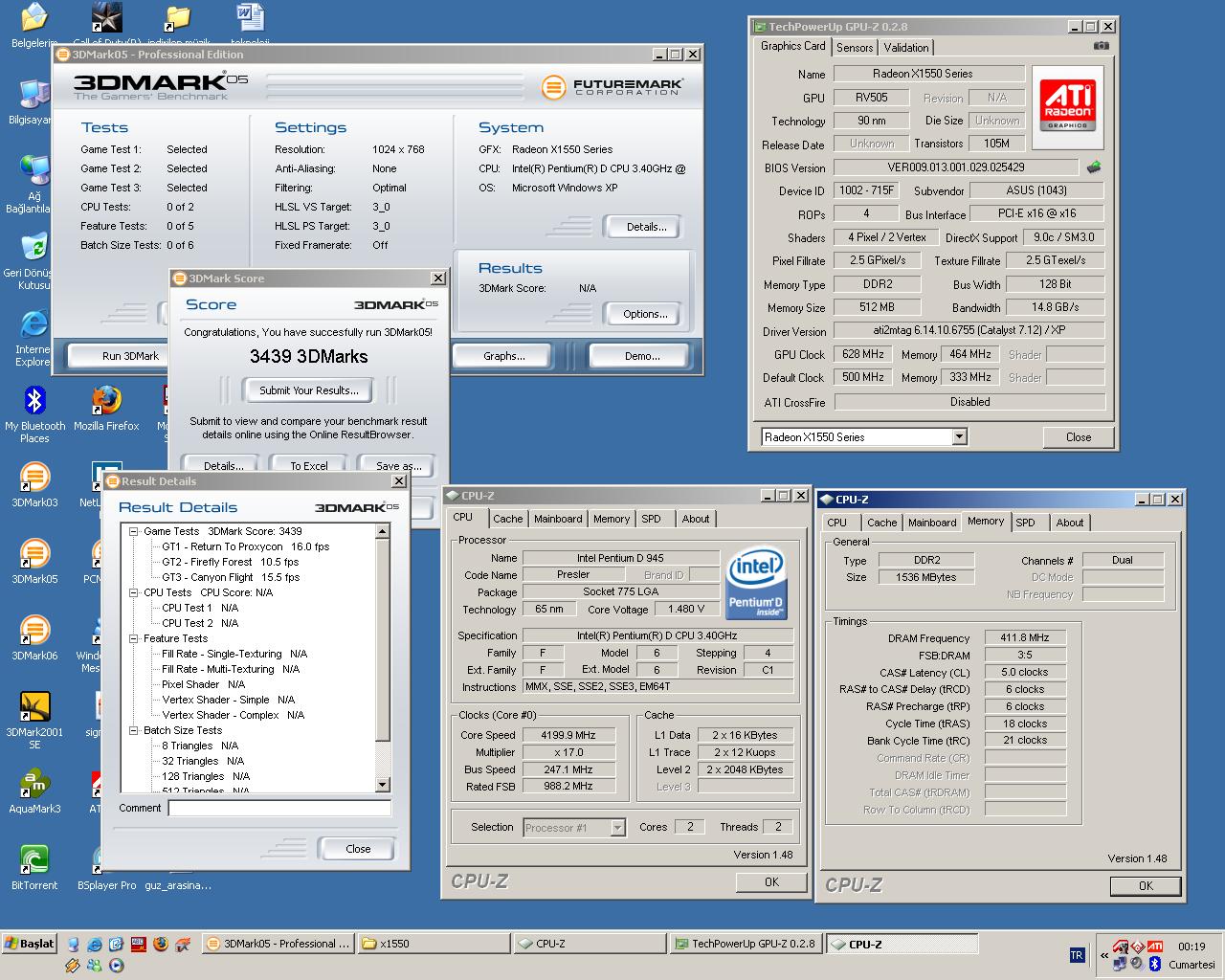Open the 3DMark06 desktop shortcut
1225x980 pixels.
tap(34, 637)
